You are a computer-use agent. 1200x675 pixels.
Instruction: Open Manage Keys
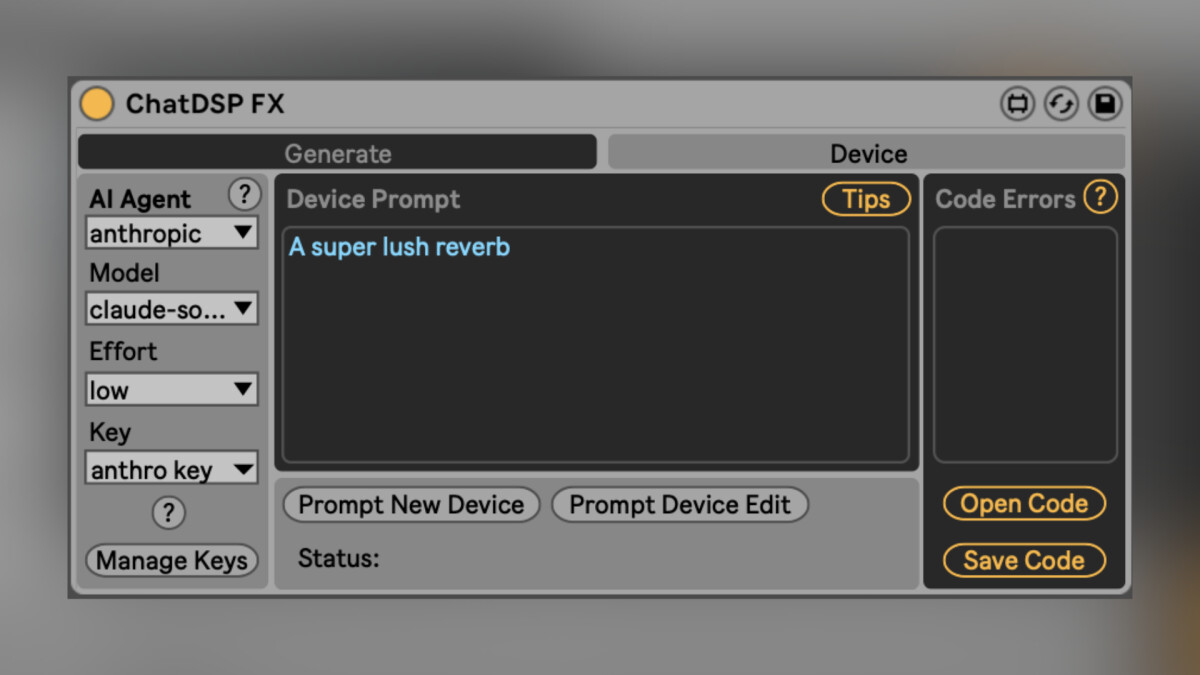[171, 561]
